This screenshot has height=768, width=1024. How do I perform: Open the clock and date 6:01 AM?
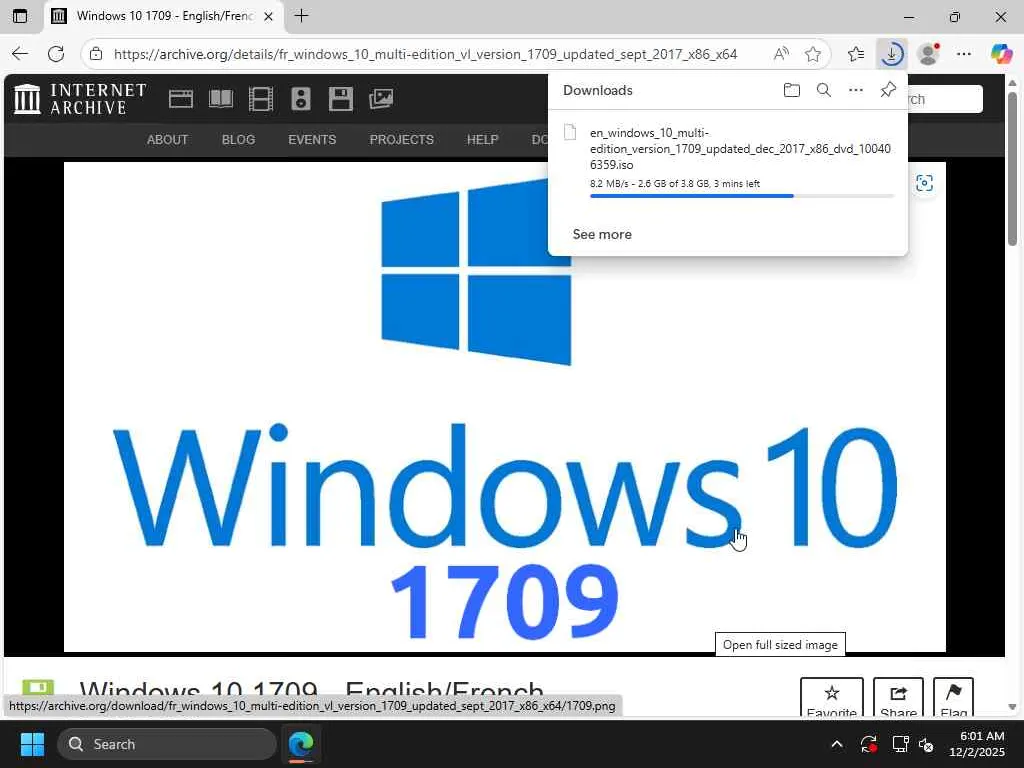pos(977,744)
